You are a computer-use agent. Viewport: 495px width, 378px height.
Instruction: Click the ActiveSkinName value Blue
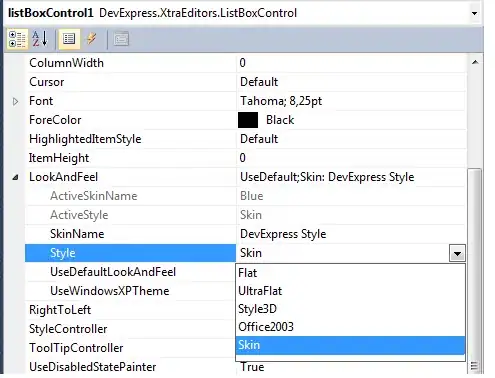click(x=252, y=196)
